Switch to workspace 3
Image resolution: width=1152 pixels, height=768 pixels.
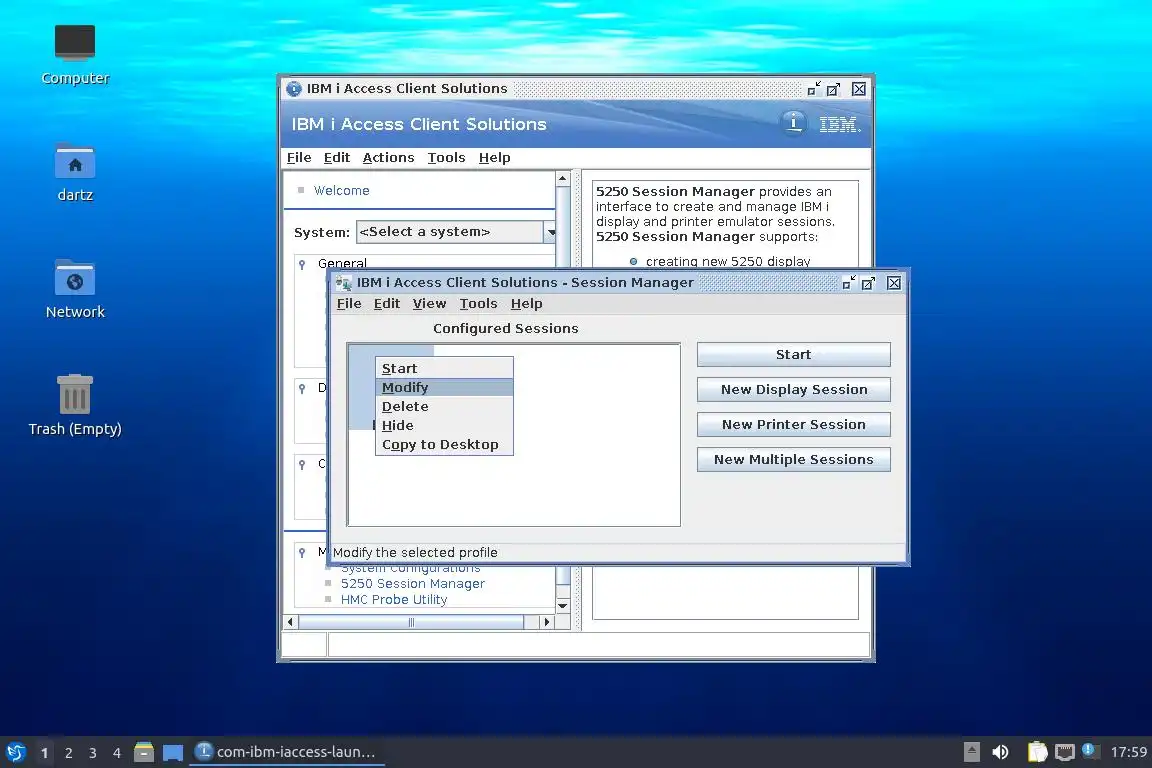coord(93,753)
